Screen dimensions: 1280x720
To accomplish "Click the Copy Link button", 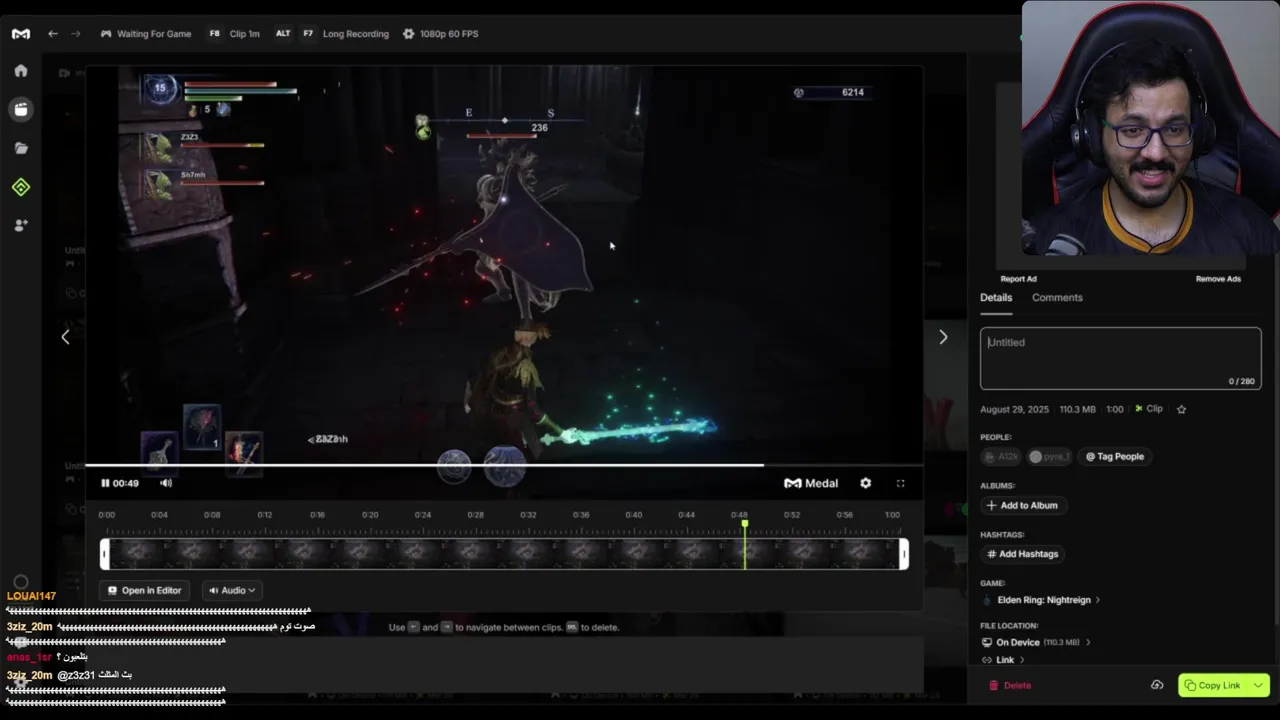I will pos(1212,685).
